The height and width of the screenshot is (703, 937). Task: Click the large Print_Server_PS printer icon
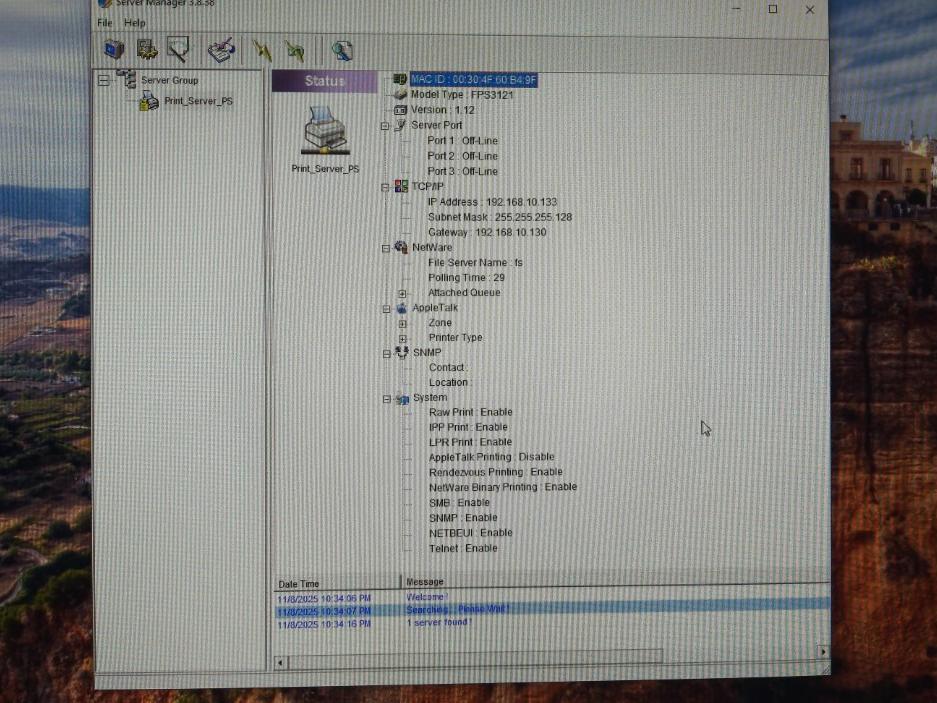click(x=324, y=131)
